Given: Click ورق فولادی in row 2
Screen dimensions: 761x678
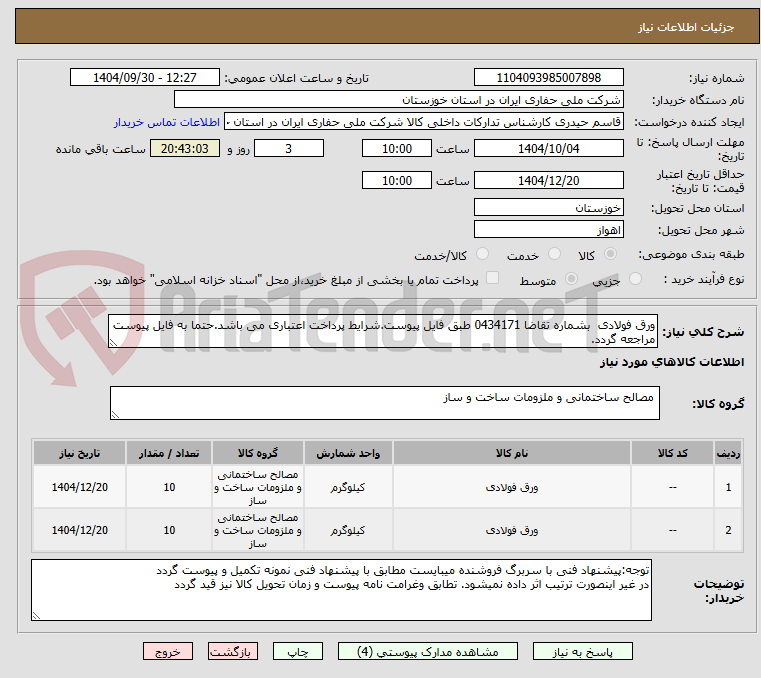Looking at the screenshot, I should (x=512, y=530).
